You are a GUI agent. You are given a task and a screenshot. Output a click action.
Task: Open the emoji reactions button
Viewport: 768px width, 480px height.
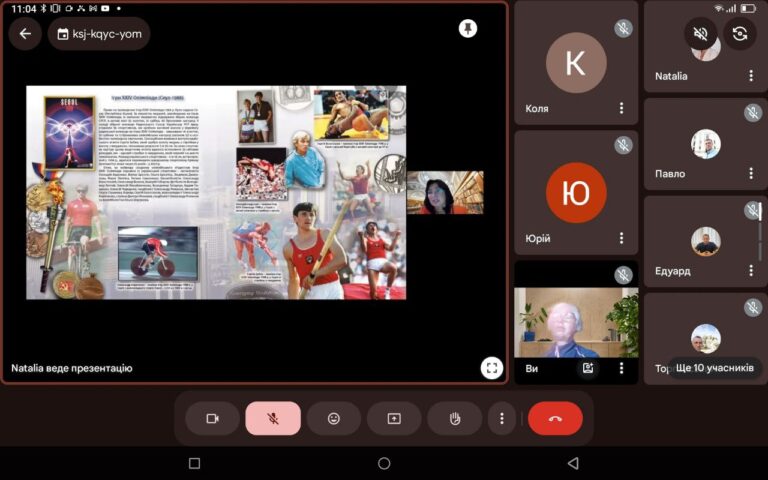(x=334, y=419)
